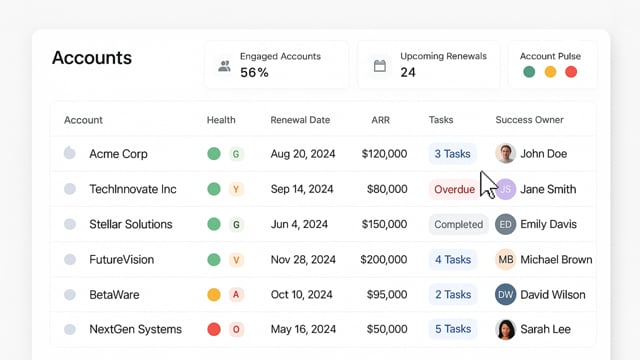Screen dimensions: 640x360
Task: Click the $50,000 ARR value
Action: 387,329
